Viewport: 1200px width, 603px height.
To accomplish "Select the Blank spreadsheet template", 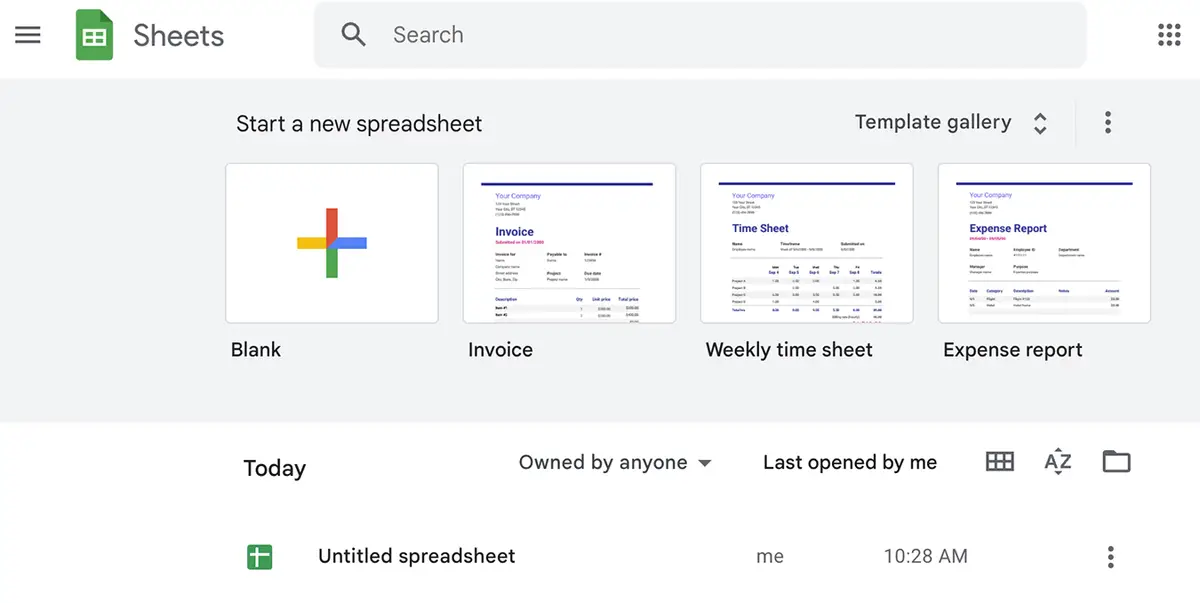I will click(x=331, y=242).
